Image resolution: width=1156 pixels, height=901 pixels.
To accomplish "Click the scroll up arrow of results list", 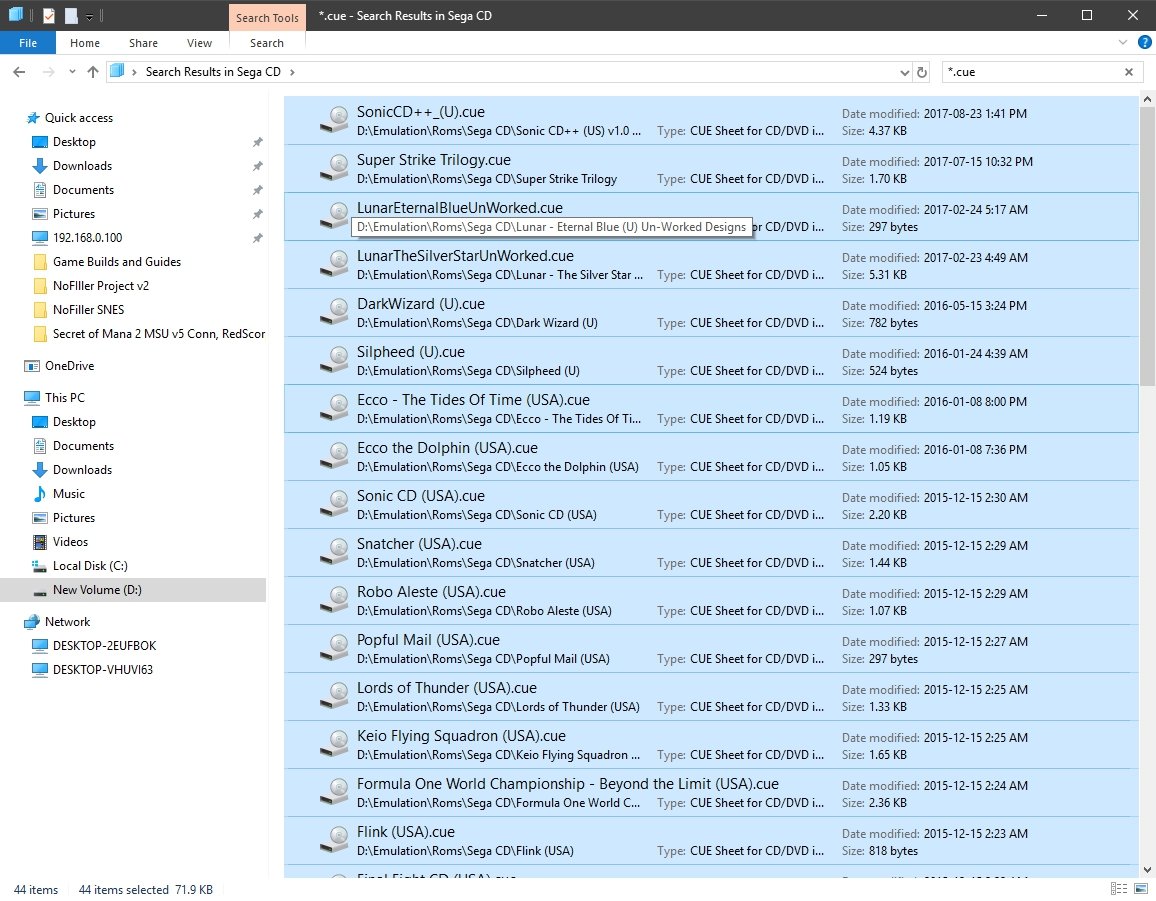I will [1147, 99].
